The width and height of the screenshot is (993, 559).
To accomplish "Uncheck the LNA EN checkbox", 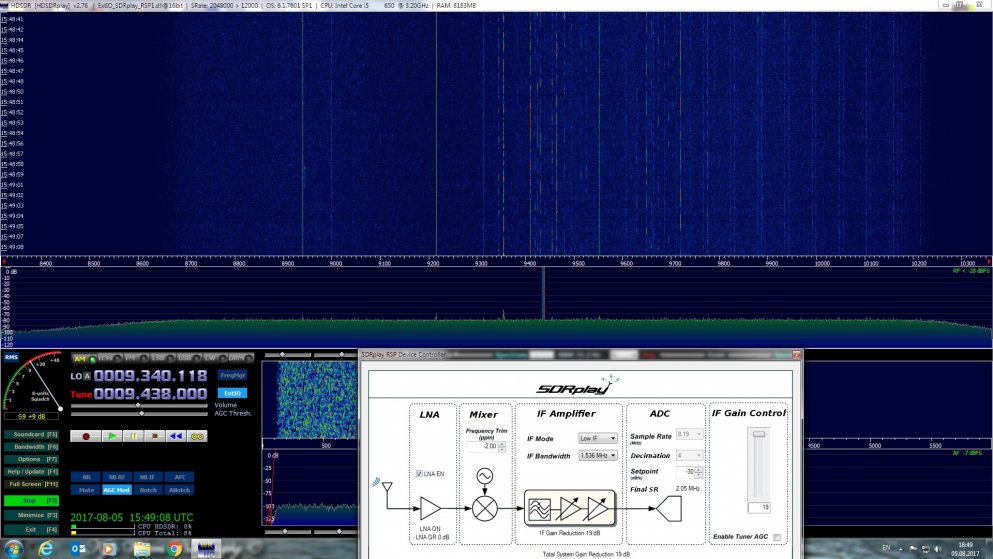I will coord(419,474).
